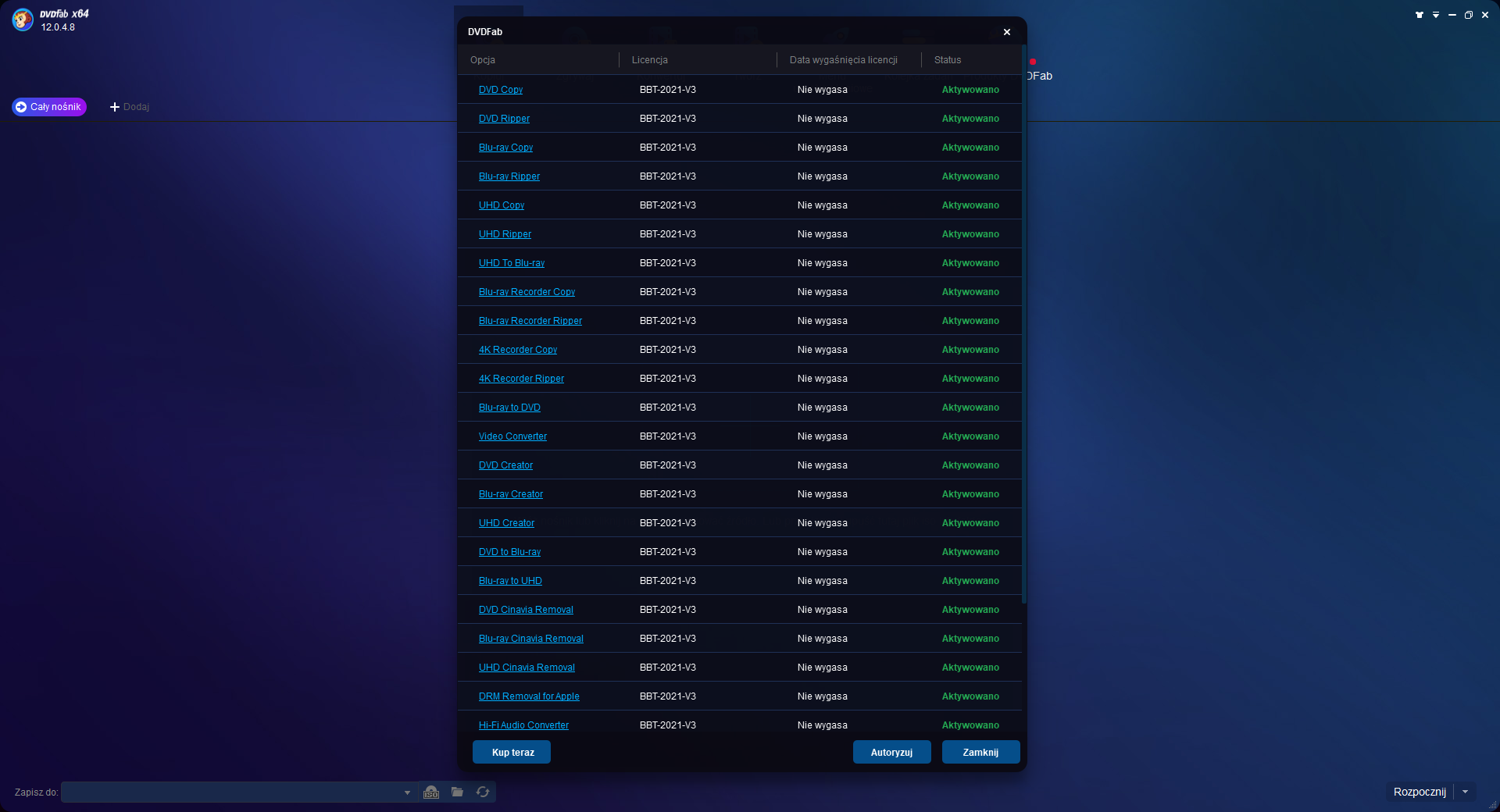1500x812 pixels.
Task: Click BBT-2021-V3 license in UHD Creator row
Action: (668, 523)
